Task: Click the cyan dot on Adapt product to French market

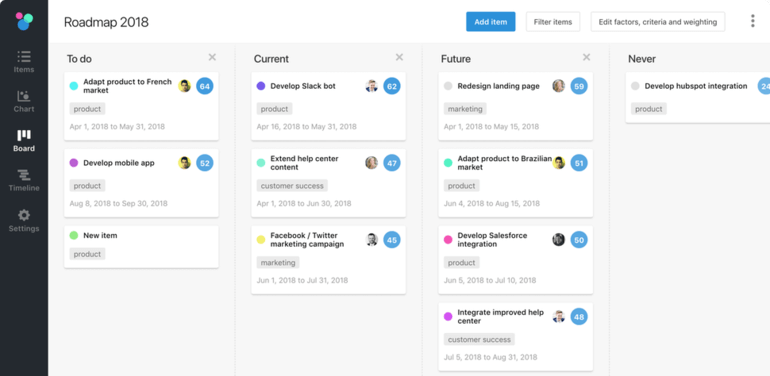Action: [x=74, y=86]
